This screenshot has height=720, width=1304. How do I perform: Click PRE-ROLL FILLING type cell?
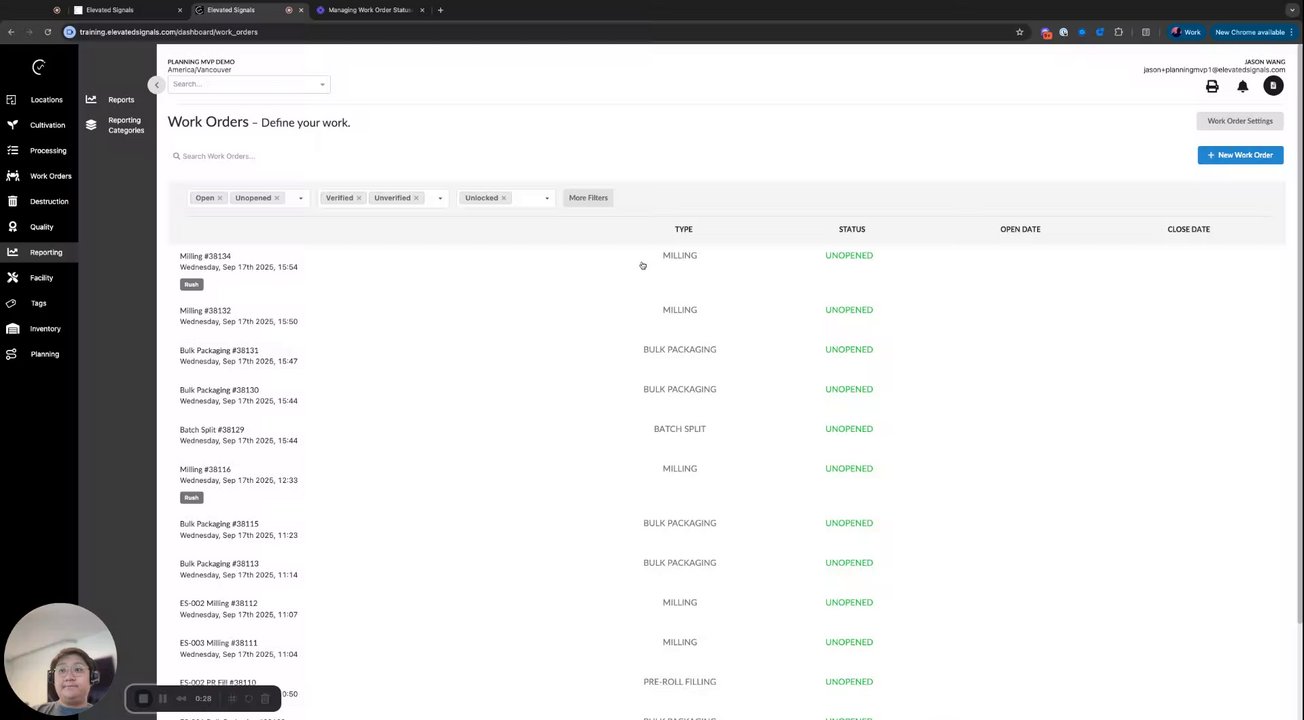tap(680, 682)
